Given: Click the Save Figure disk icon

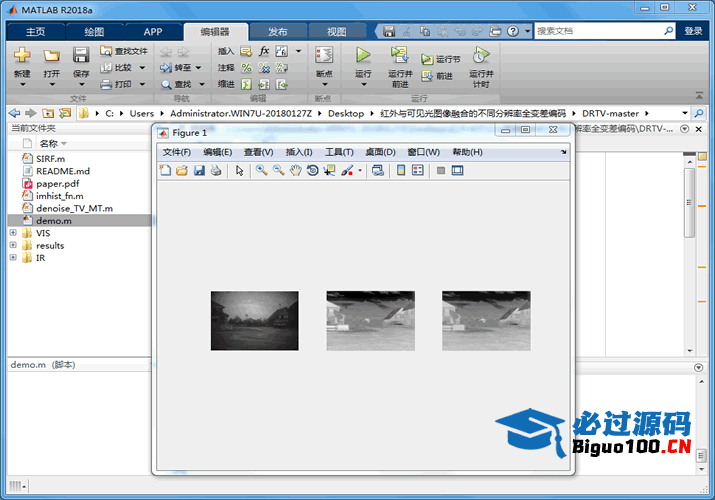Looking at the screenshot, I should pyautogui.click(x=199, y=171).
